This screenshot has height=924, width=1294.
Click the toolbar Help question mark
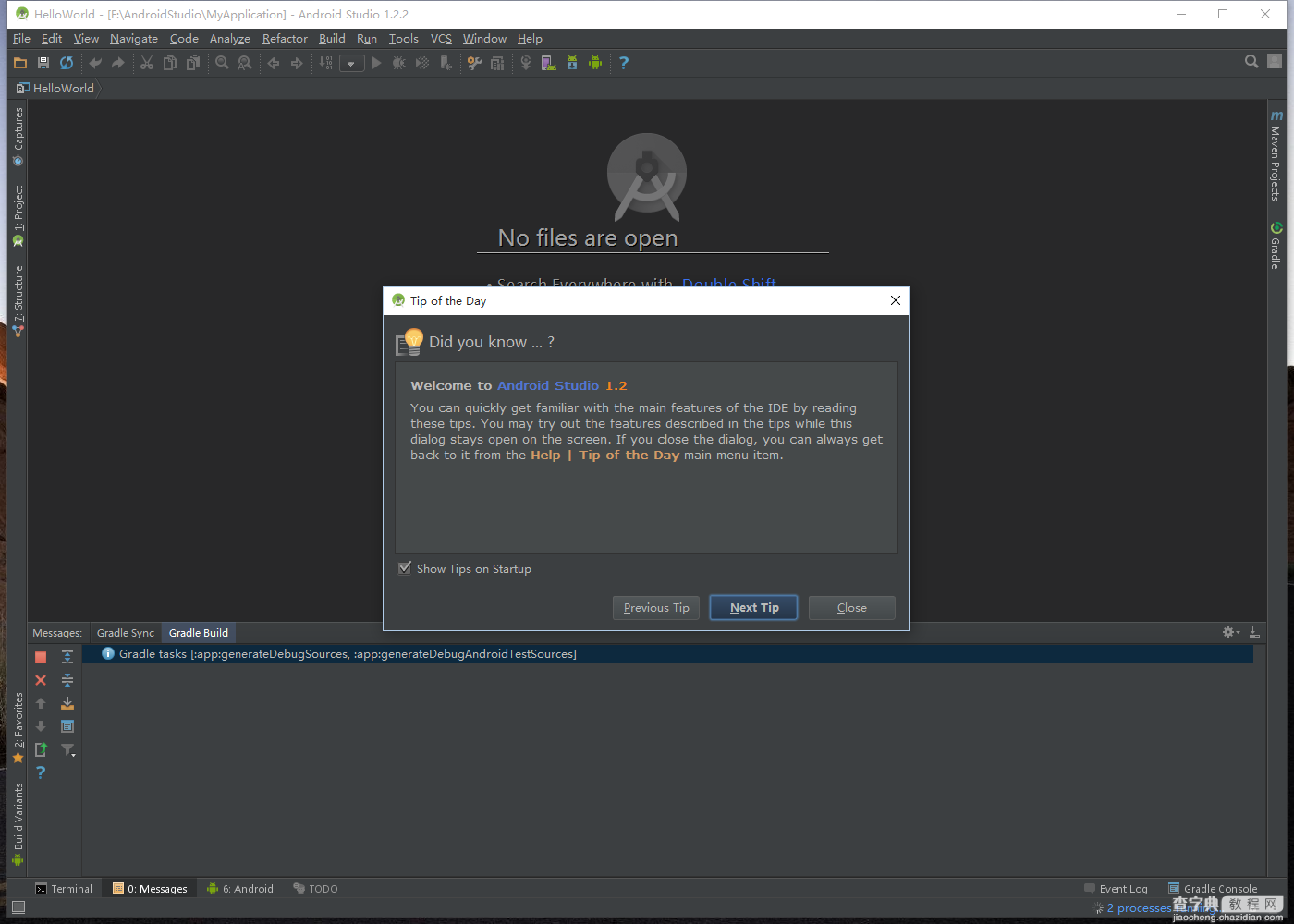pos(624,63)
